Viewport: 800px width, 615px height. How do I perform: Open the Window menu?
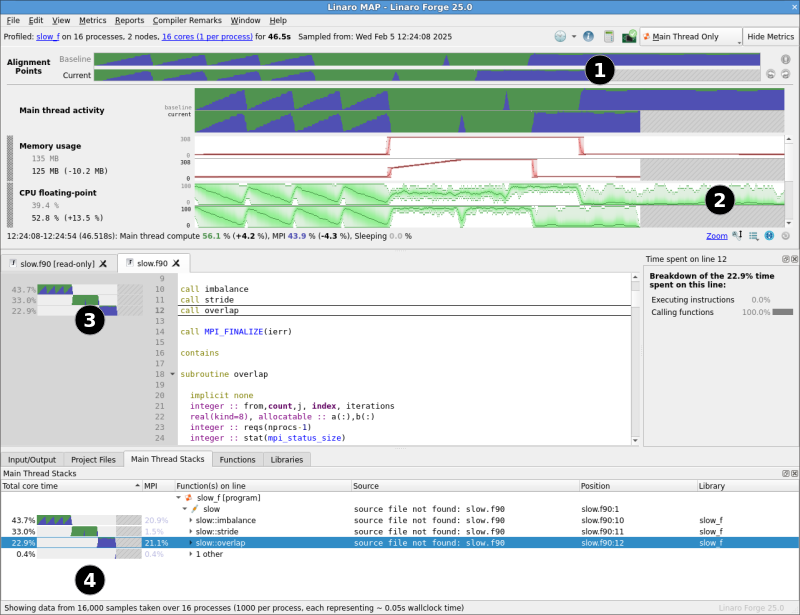[x=245, y=20]
